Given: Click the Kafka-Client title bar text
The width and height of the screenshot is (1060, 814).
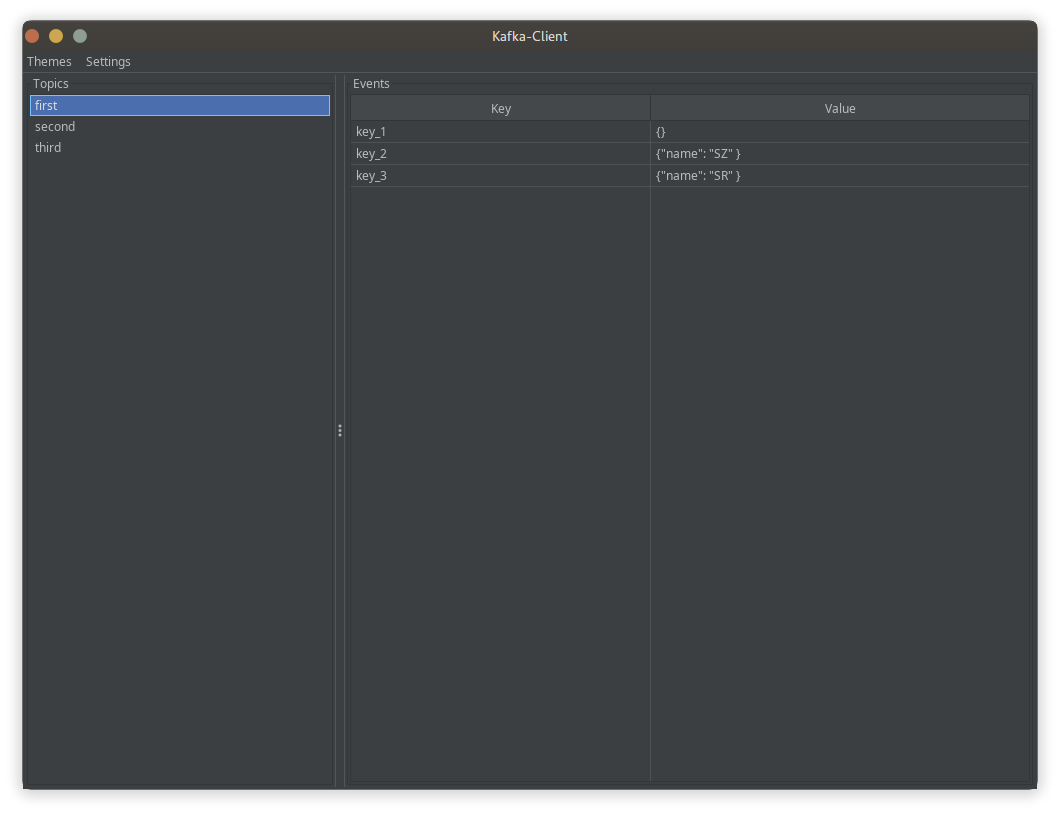Looking at the screenshot, I should pyautogui.click(x=529, y=36).
